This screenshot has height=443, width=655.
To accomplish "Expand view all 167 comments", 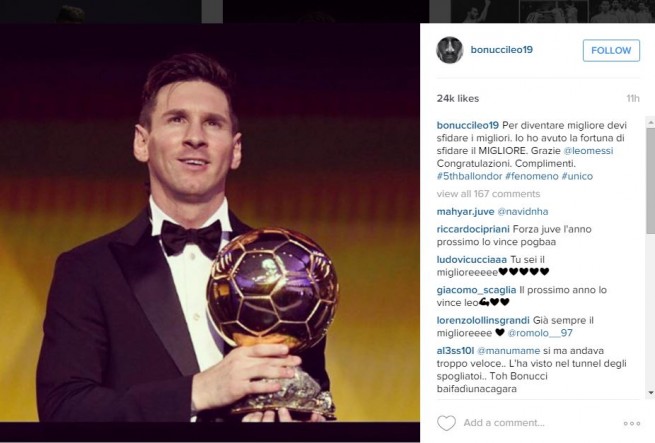I will click(488, 194).
